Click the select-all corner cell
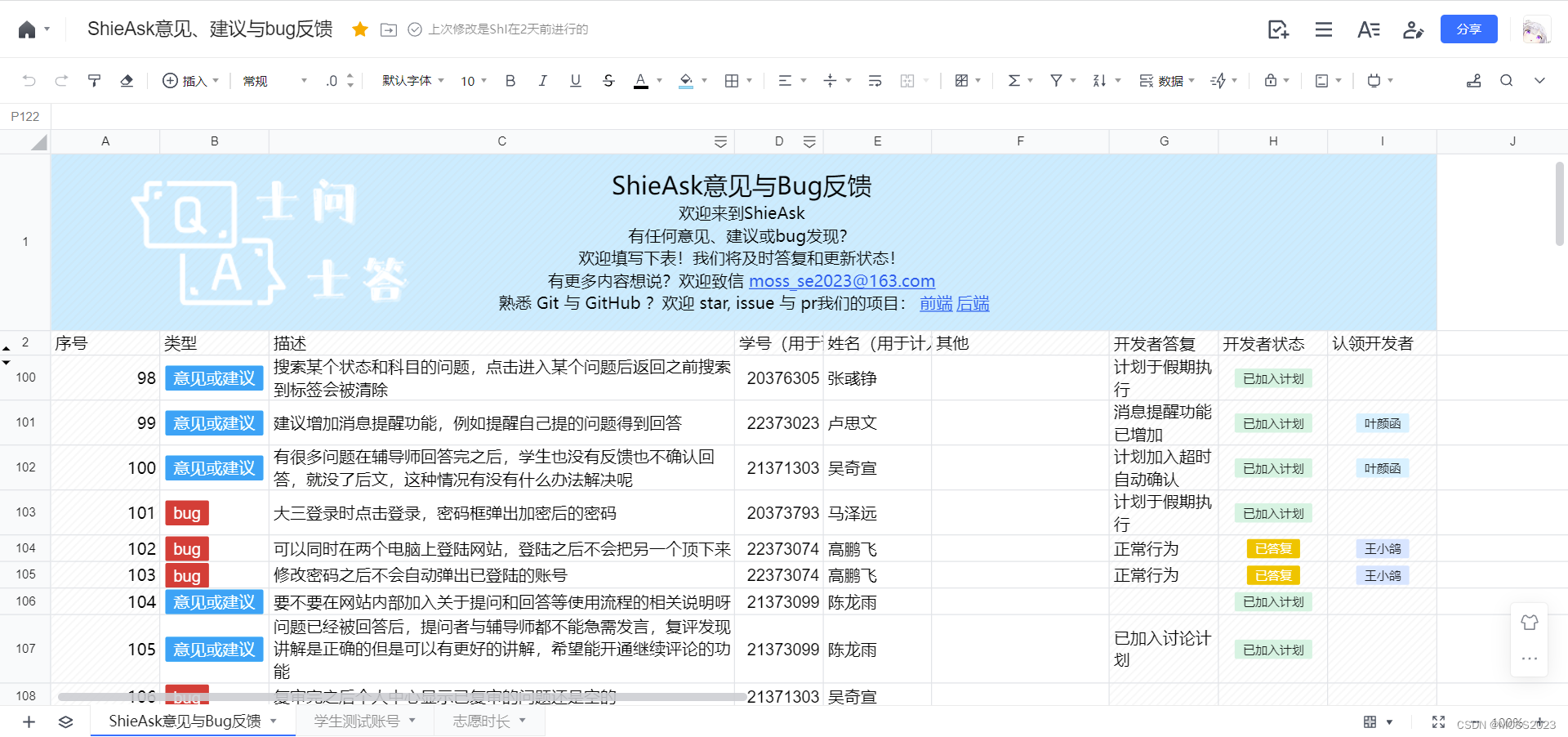This screenshot has width=1568, height=737. click(25, 141)
